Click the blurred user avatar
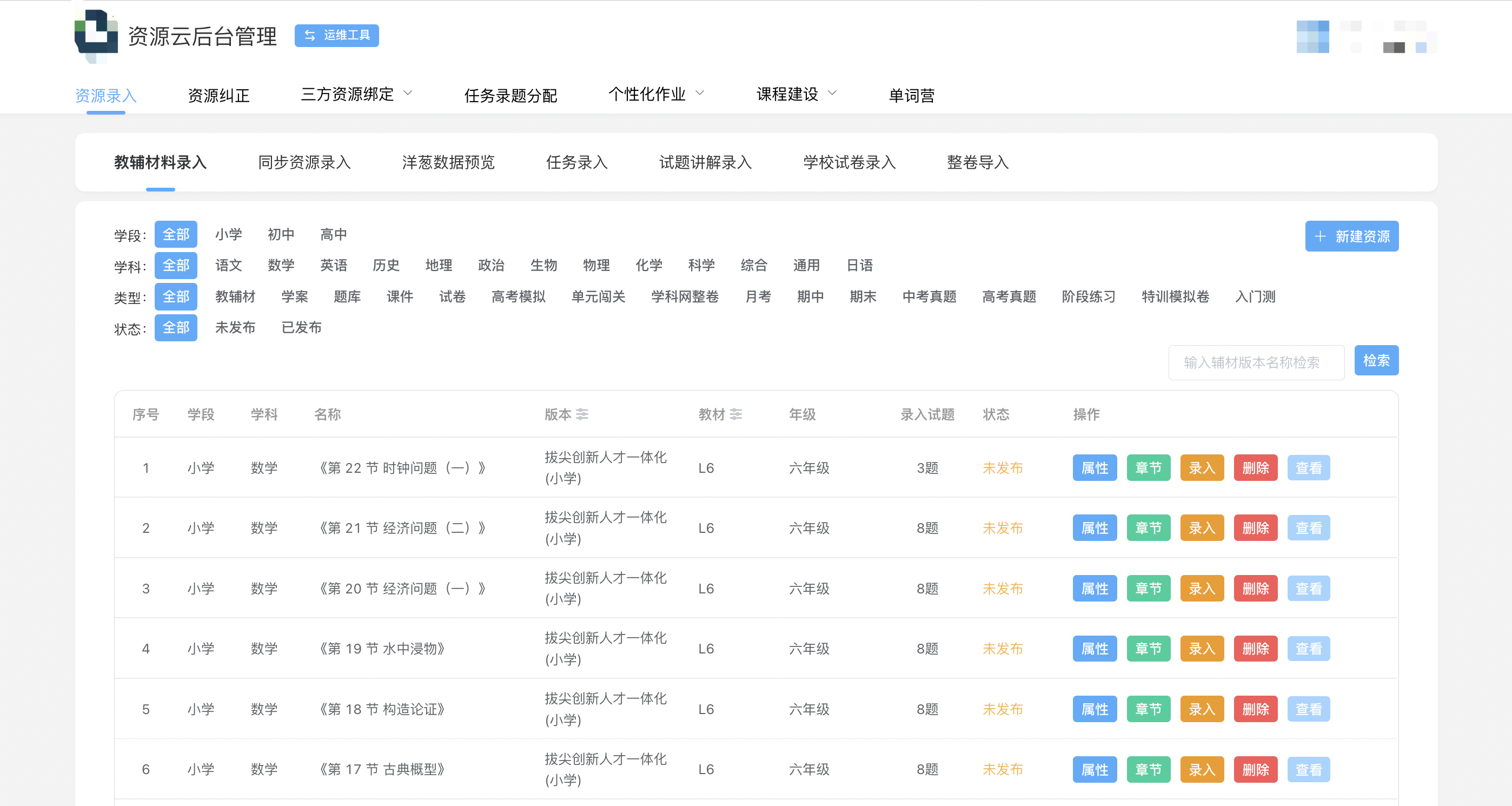 (x=1312, y=36)
